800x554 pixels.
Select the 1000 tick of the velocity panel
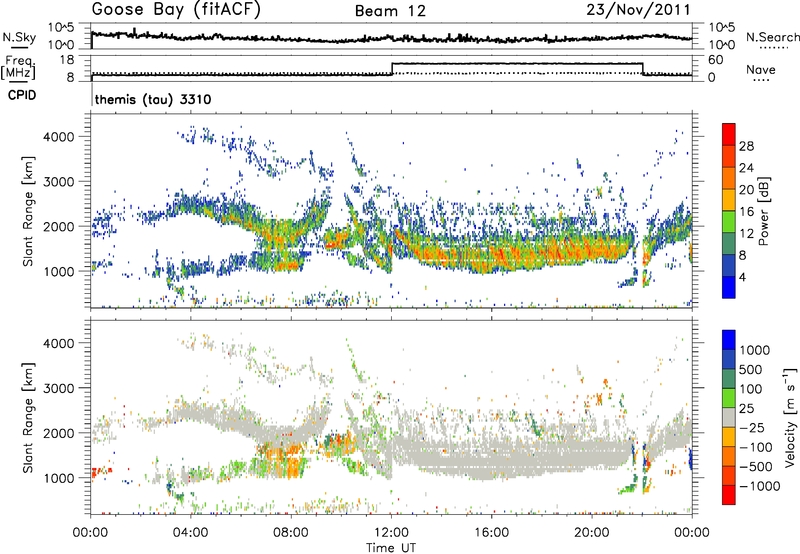pos(58,478)
